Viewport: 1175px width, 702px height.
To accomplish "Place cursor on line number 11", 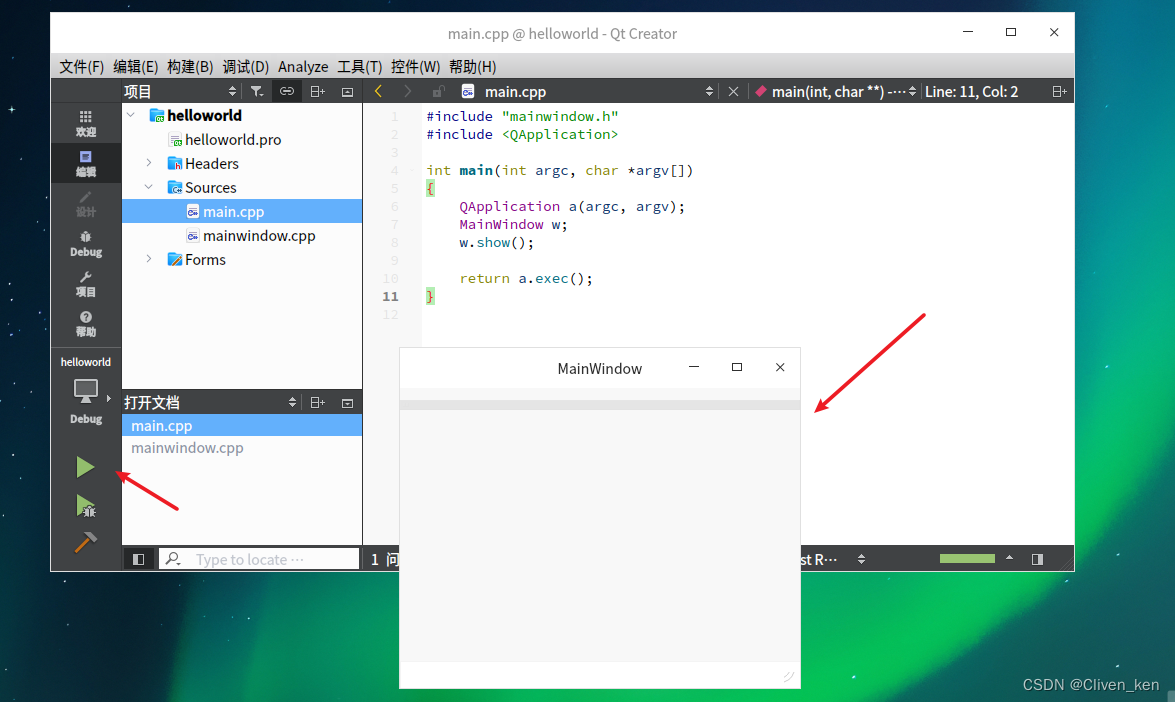I will (390, 296).
